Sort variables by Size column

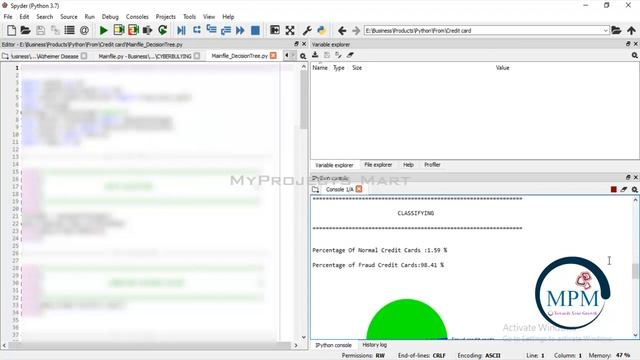(x=357, y=68)
